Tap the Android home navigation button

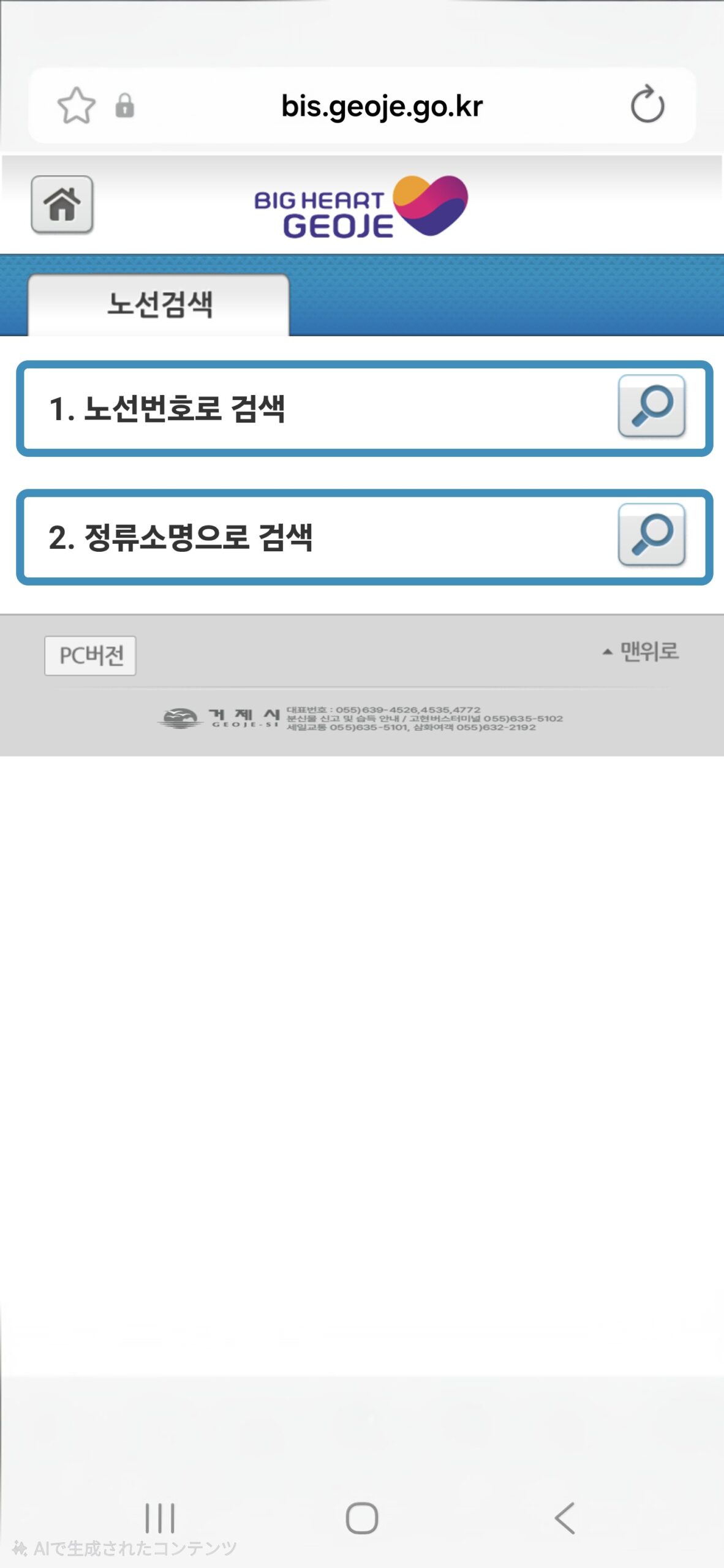coord(362,1518)
